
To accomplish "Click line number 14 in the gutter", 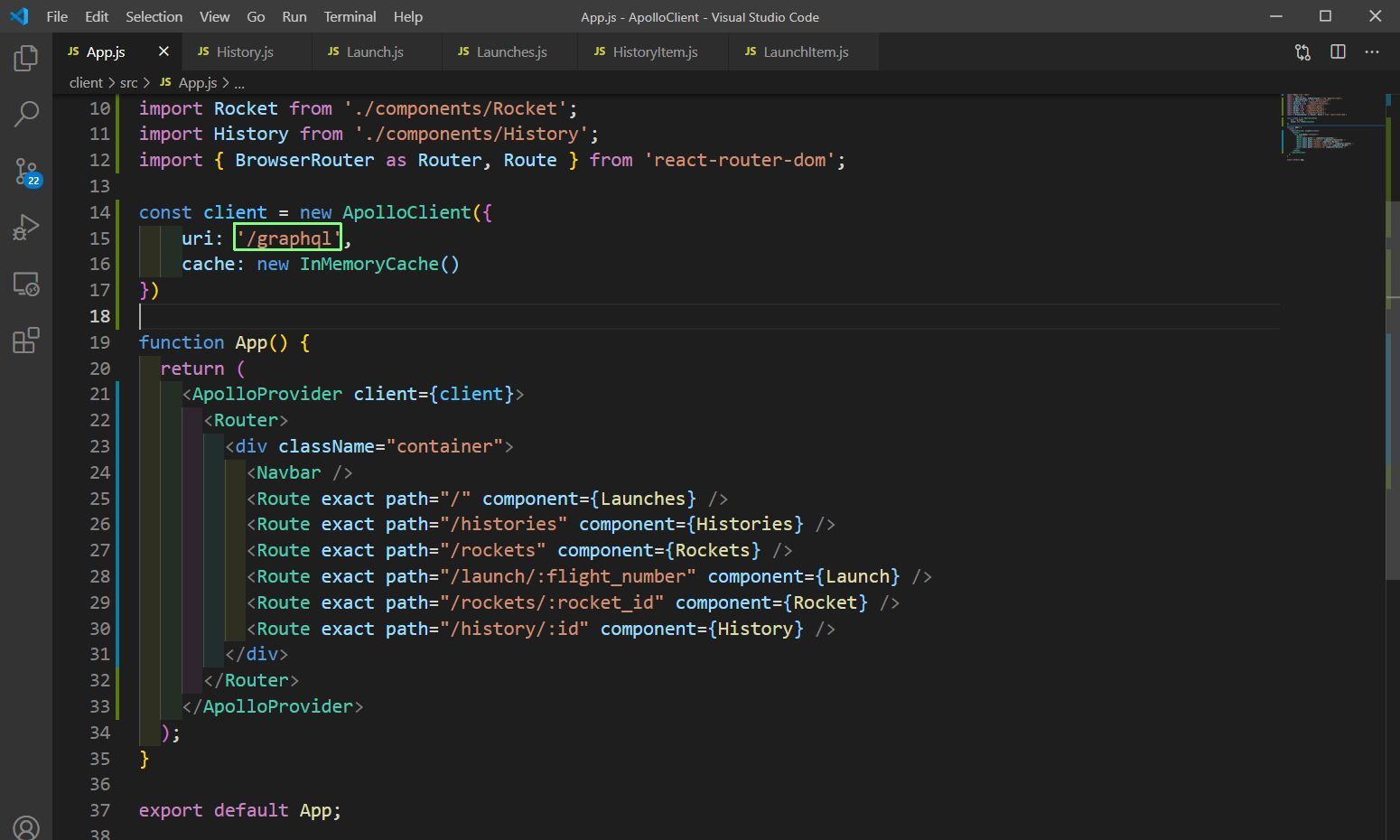I will [x=99, y=212].
